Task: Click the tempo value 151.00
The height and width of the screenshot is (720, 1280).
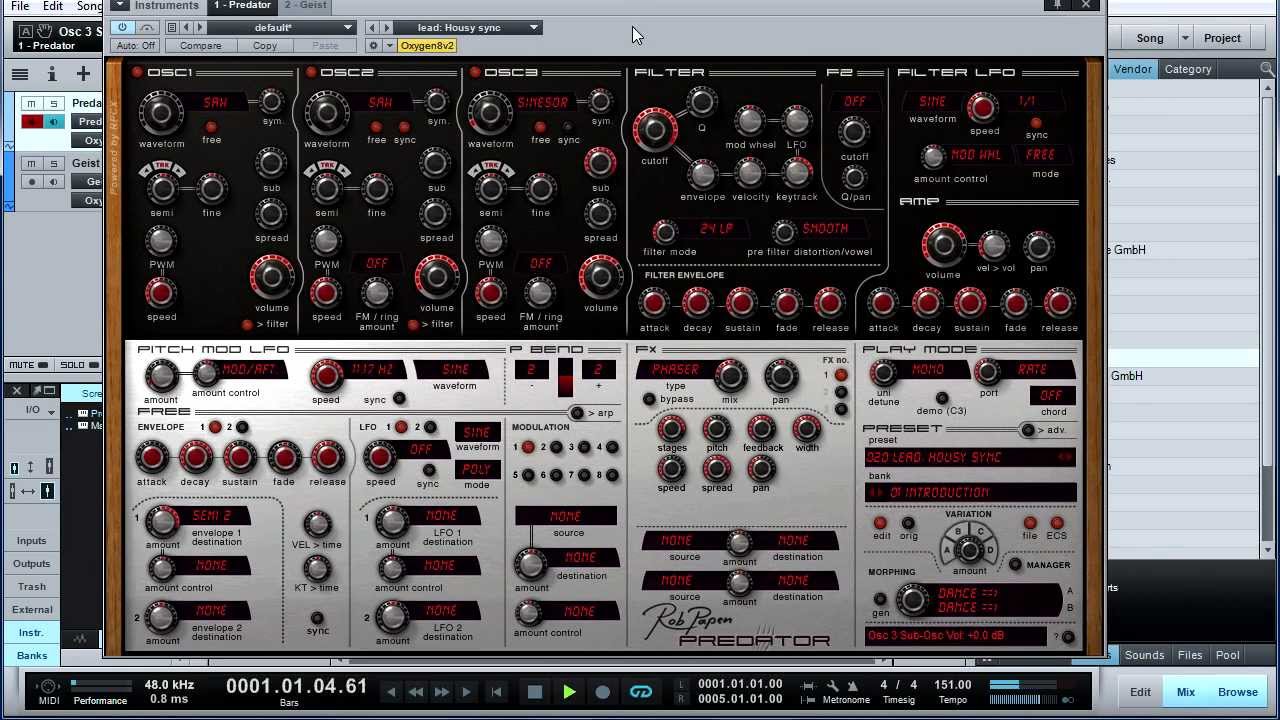Action: point(953,685)
